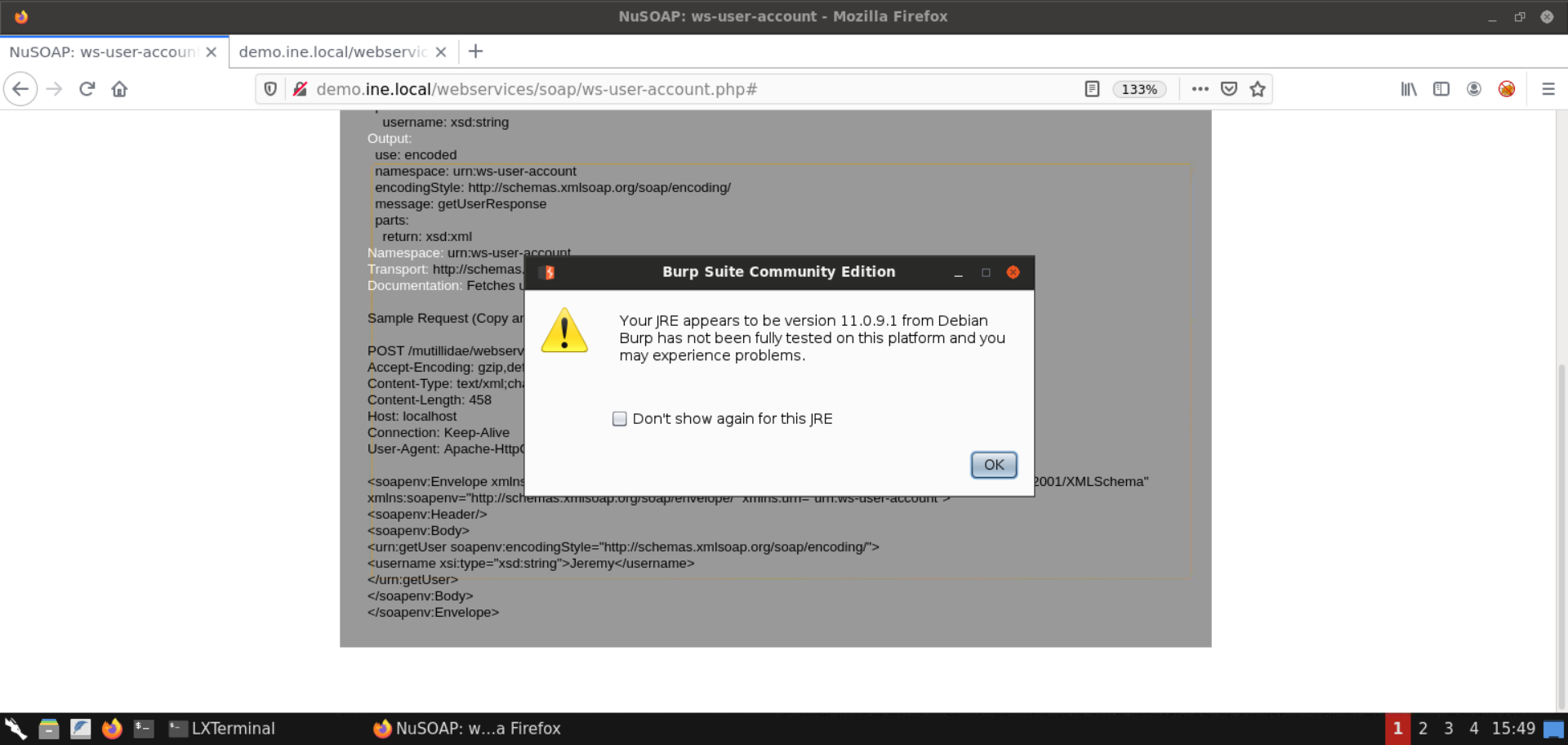Go to the Firefox home page icon
The height and width of the screenshot is (745, 1568).
tap(119, 89)
